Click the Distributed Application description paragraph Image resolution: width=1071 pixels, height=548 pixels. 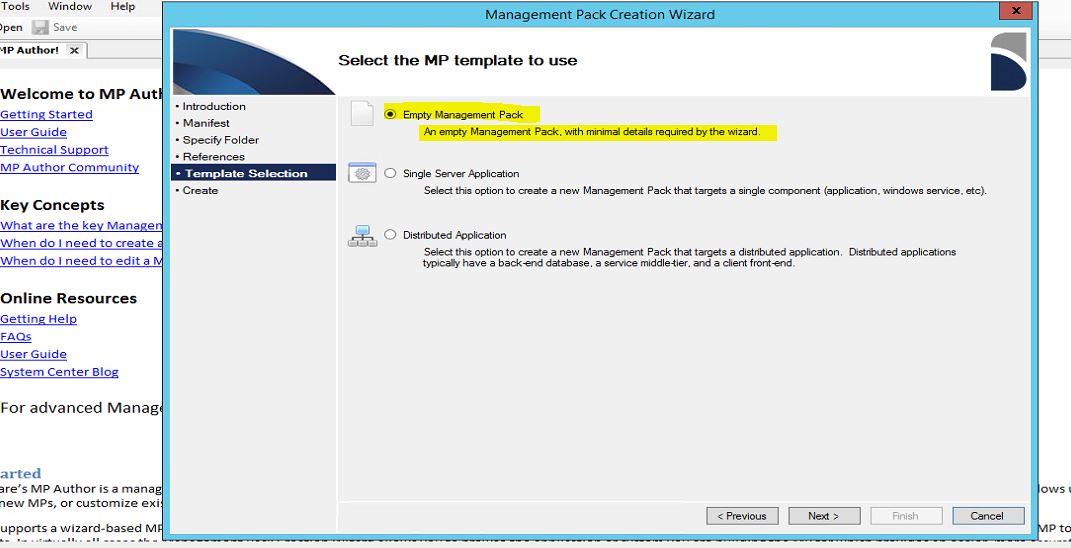689,257
